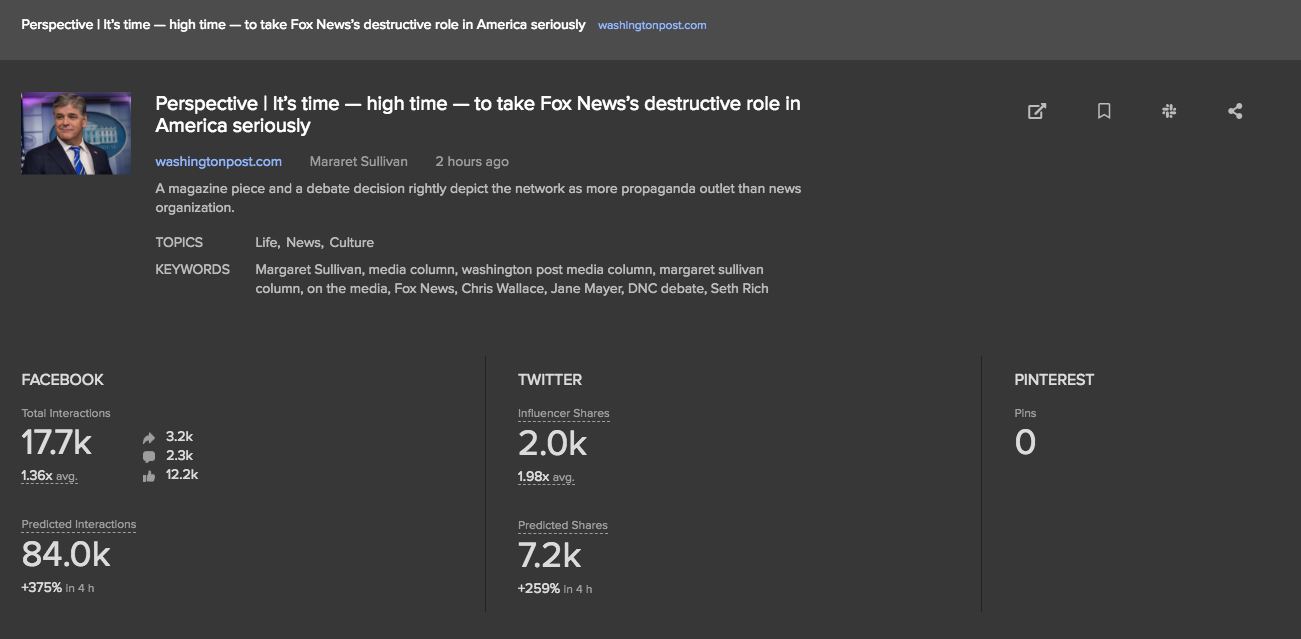Click the 1.98x avg. Twitter indicator

(x=546, y=477)
